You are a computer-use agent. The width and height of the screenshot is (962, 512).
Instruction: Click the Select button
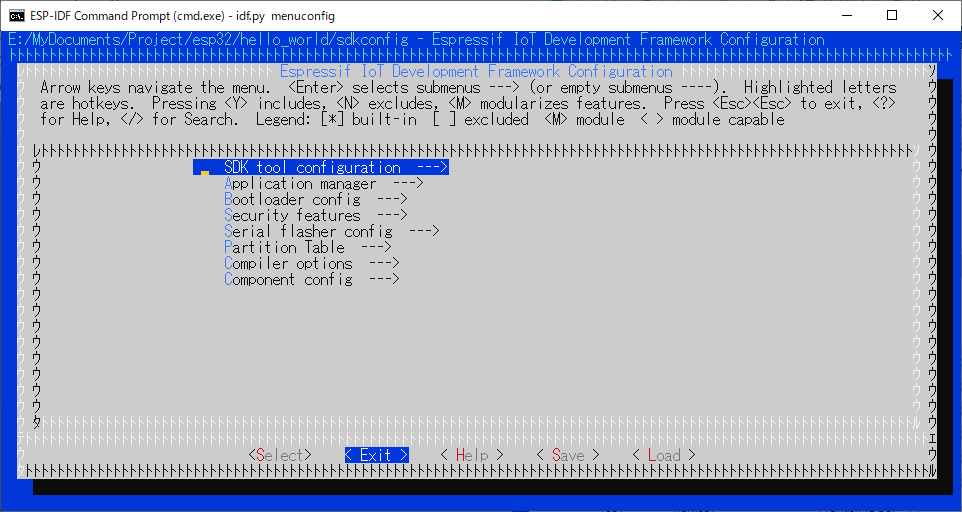click(280, 455)
